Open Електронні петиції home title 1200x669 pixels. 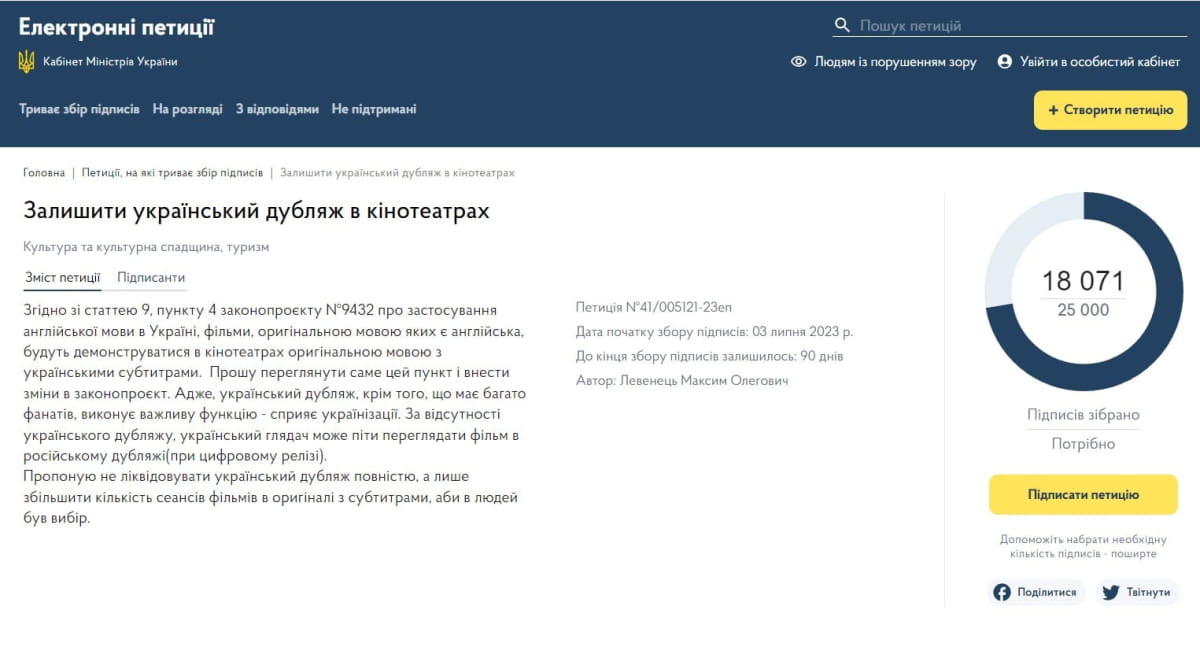click(x=117, y=27)
